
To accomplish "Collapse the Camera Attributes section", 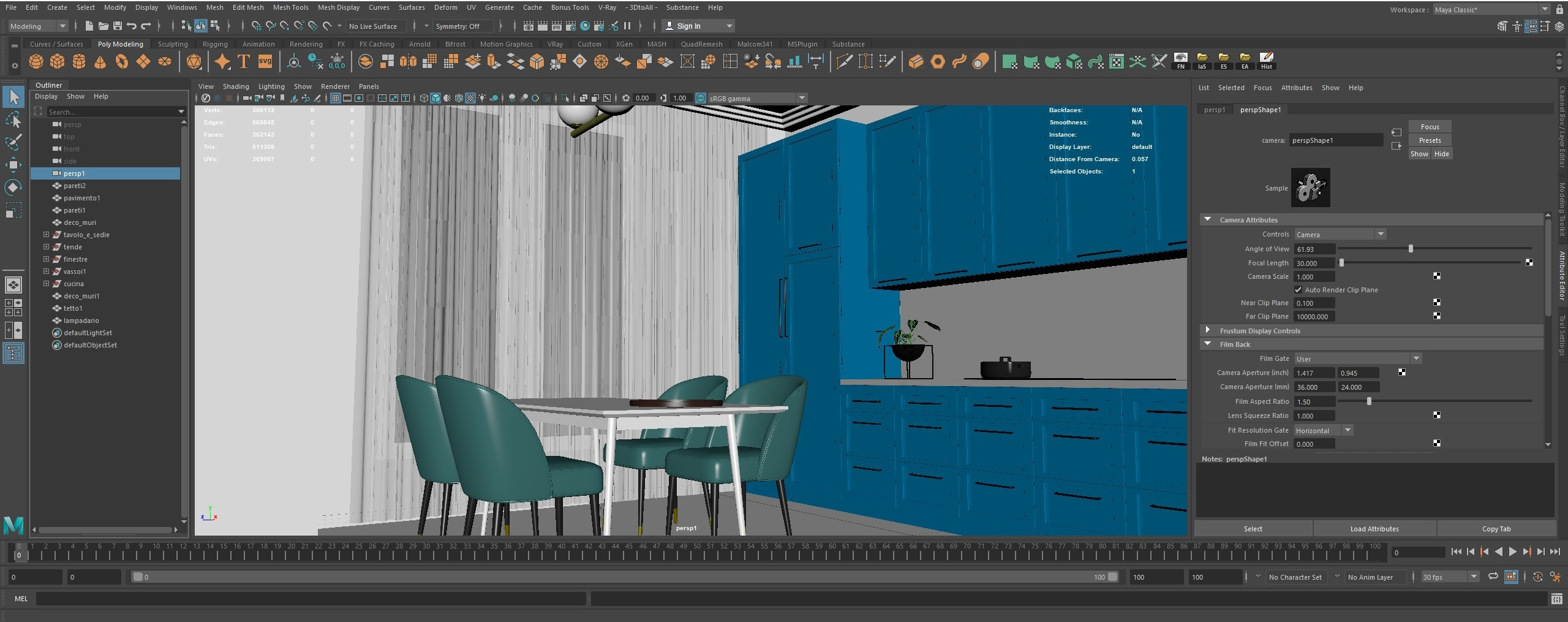I will (x=1207, y=219).
